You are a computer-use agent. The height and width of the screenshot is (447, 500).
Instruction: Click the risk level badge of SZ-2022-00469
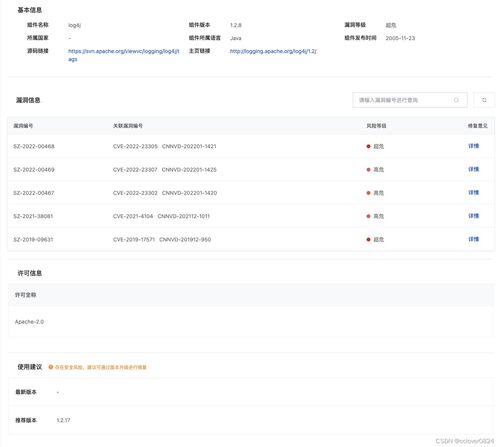click(x=375, y=170)
